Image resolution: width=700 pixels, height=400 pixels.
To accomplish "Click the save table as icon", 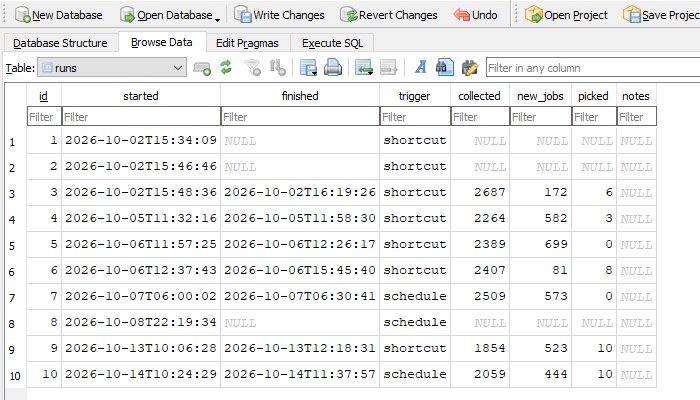I will [308, 68].
